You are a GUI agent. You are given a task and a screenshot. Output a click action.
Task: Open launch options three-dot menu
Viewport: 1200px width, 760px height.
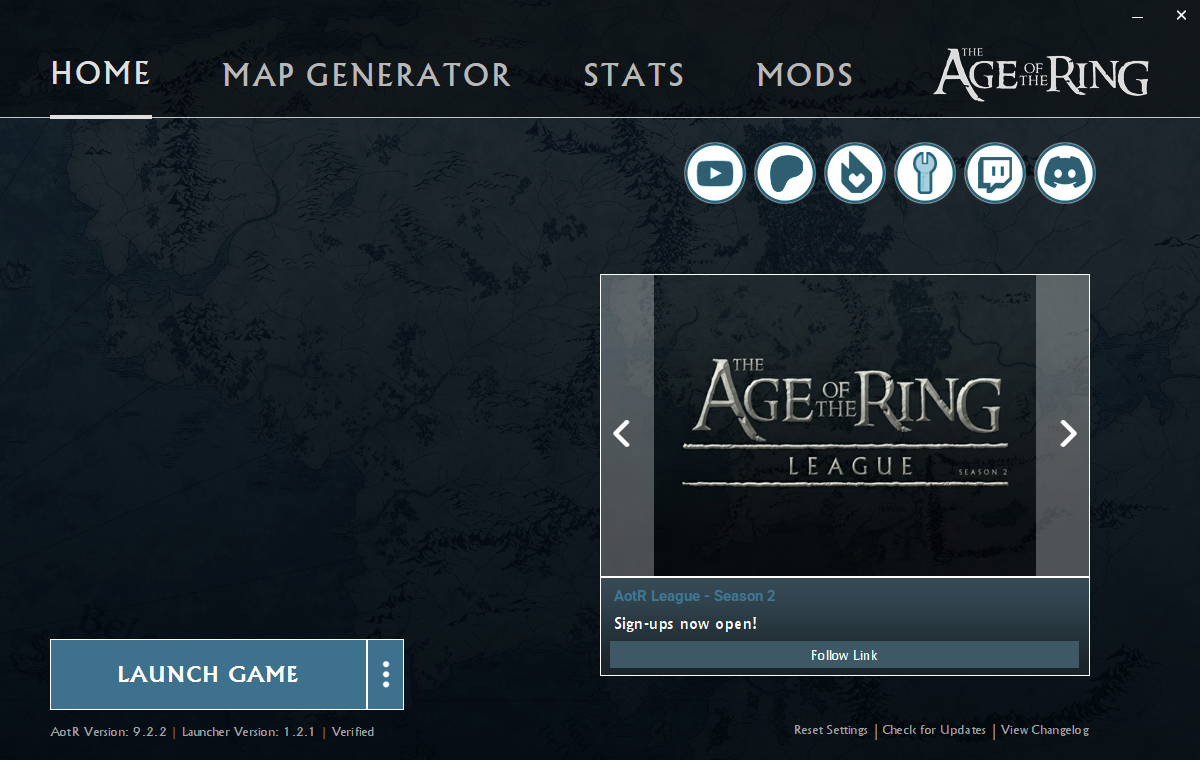tap(386, 674)
